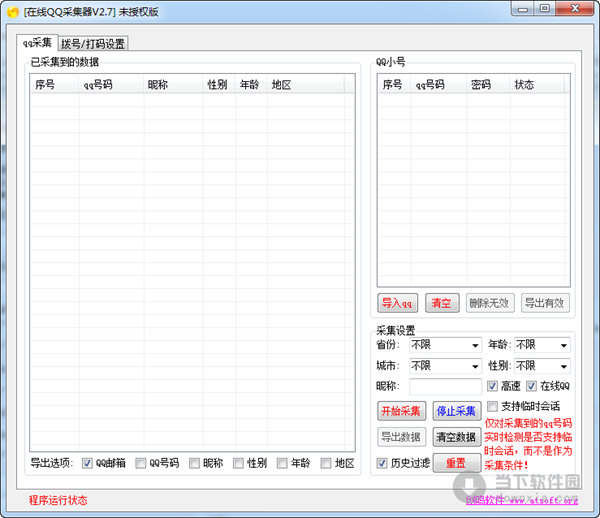This screenshot has width=600, height=518.
Task: Uncheck the QQ邮箱 export option
Action: click(87, 463)
